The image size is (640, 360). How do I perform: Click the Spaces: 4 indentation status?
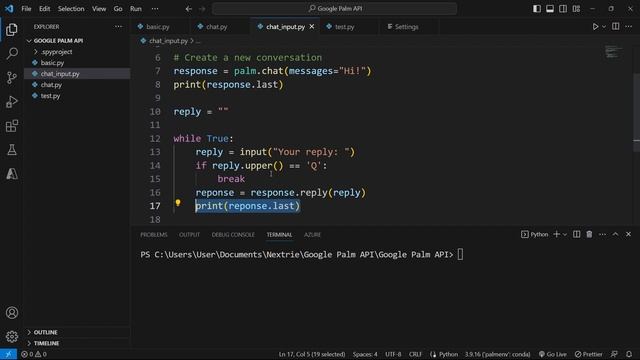pyautogui.click(x=365, y=354)
